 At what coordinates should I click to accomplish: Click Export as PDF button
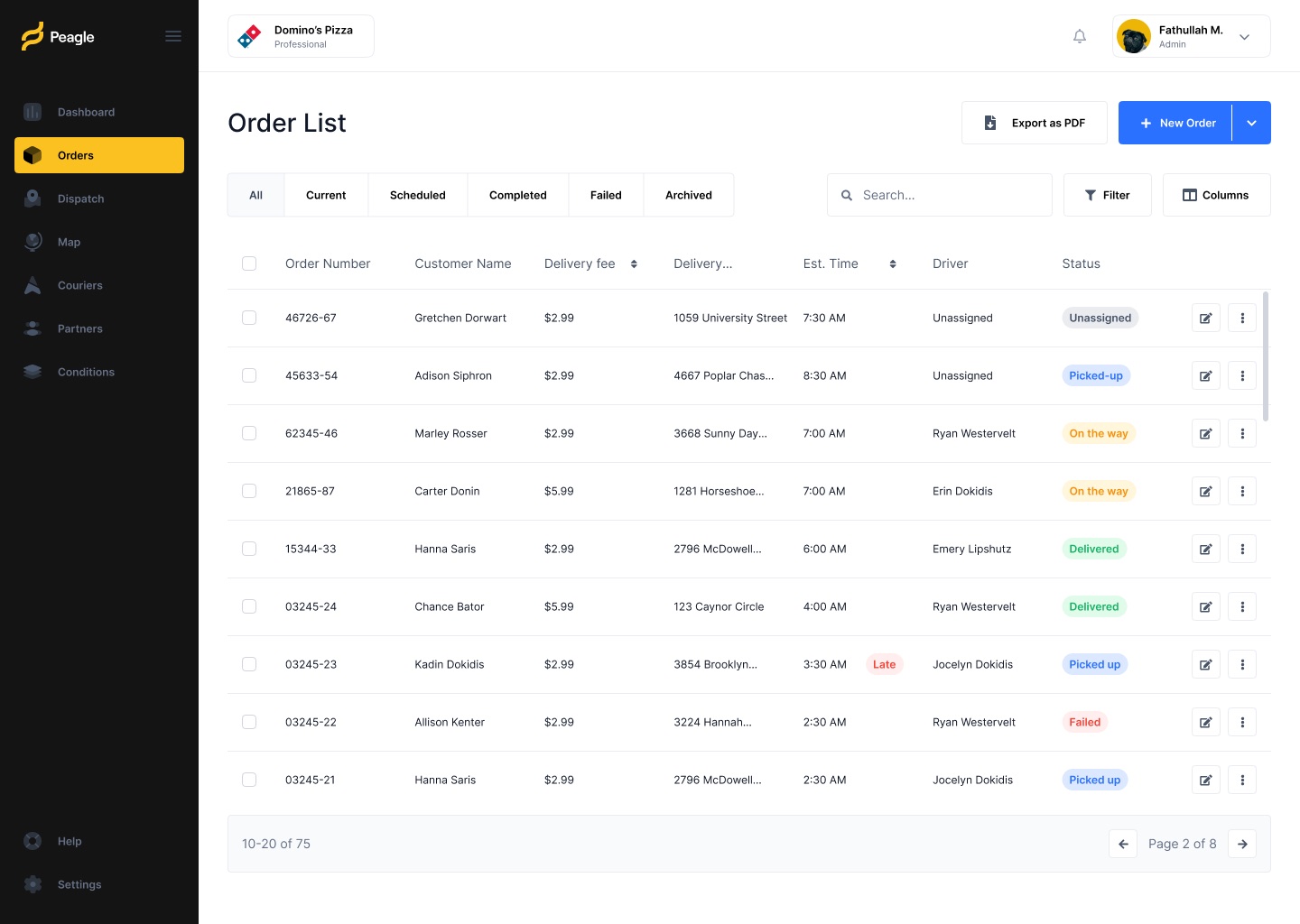(x=1035, y=123)
